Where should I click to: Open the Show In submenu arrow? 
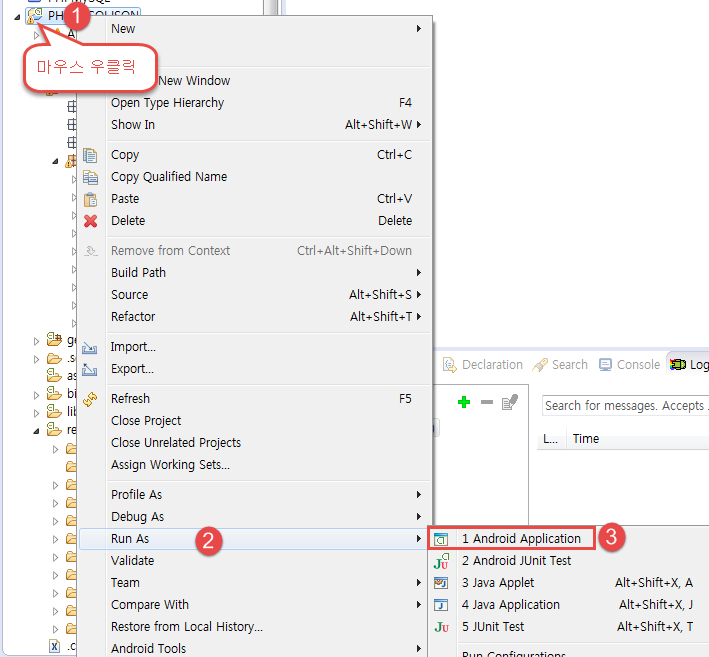point(419,124)
